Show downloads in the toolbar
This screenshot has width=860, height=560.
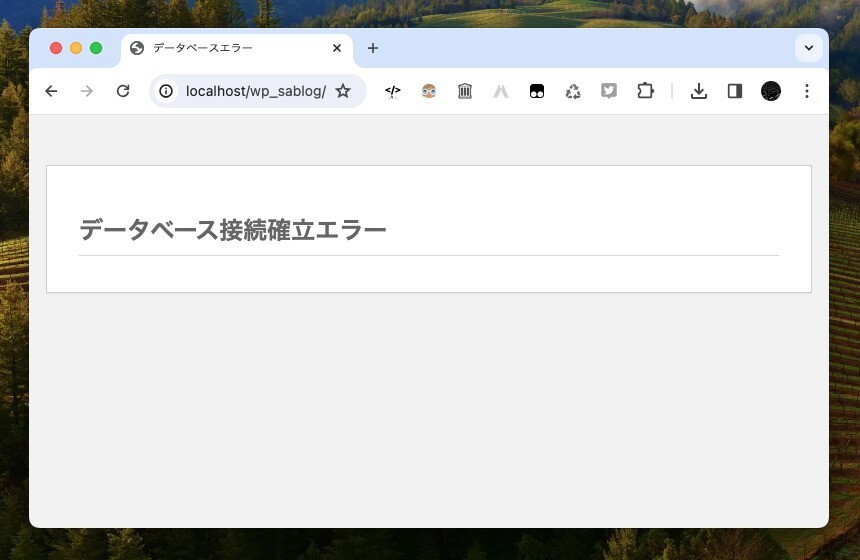click(699, 91)
